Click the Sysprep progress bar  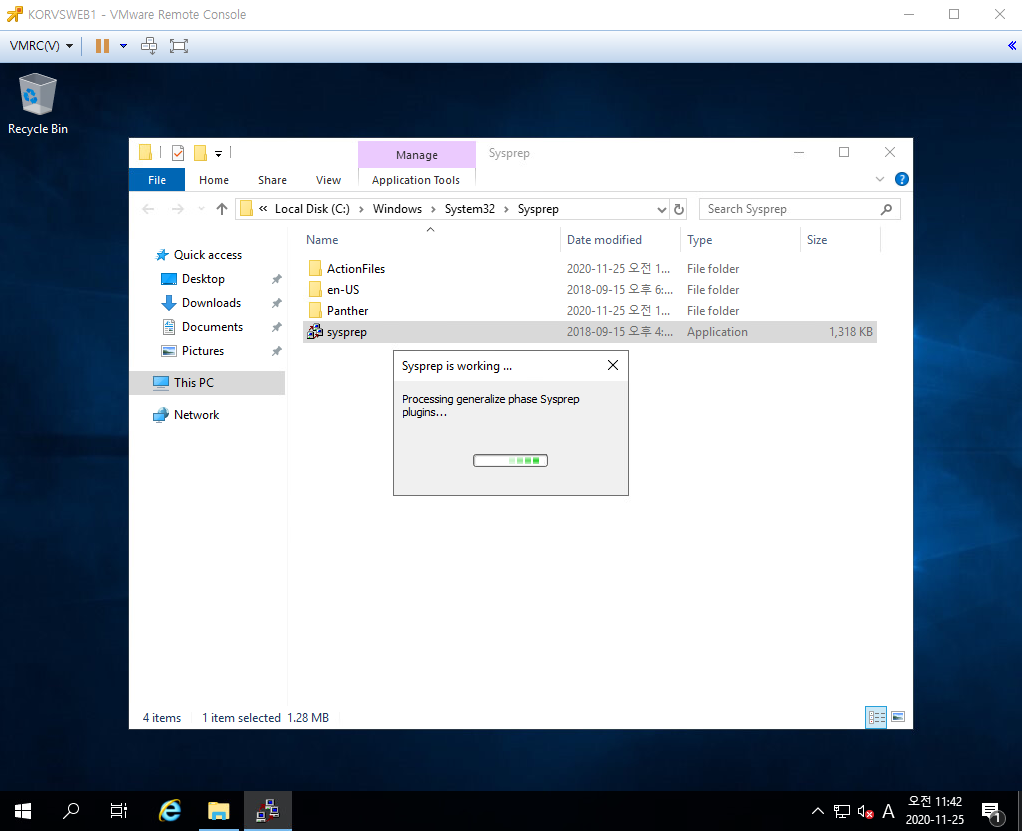pos(510,461)
